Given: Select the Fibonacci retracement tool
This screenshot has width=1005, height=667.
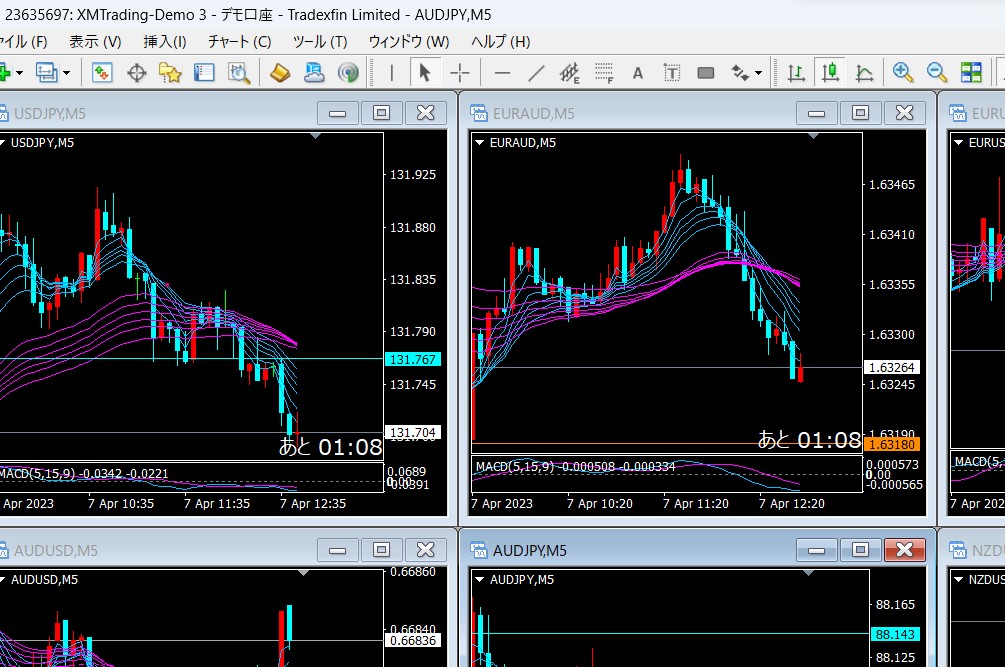Looking at the screenshot, I should 604,73.
